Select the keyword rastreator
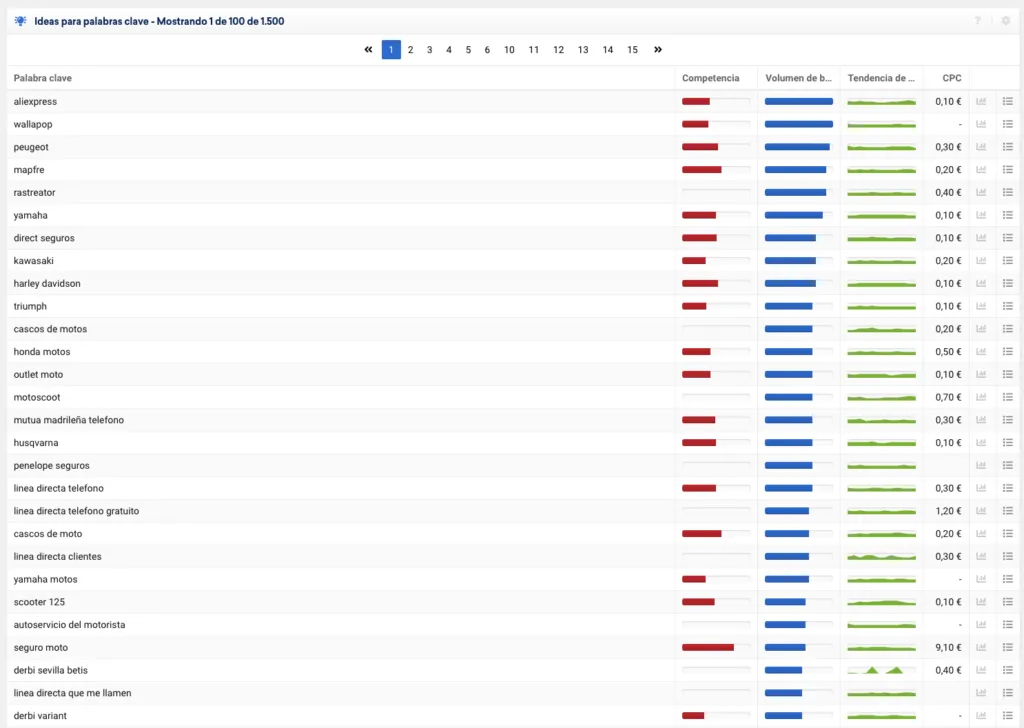Viewport: 1024px width, 728px height. coord(35,193)
